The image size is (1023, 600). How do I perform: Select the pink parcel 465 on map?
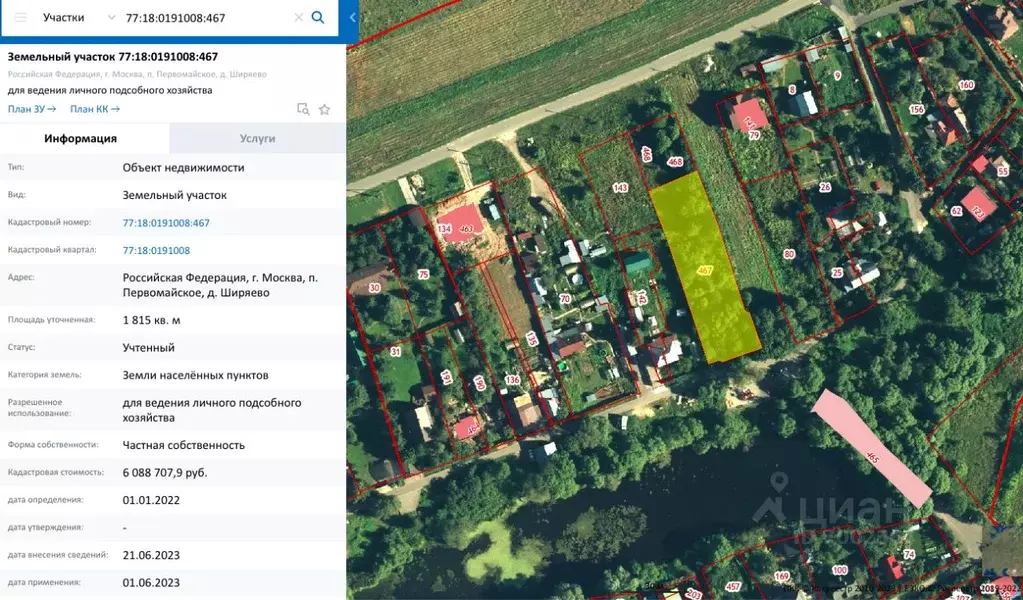point(870,447)
